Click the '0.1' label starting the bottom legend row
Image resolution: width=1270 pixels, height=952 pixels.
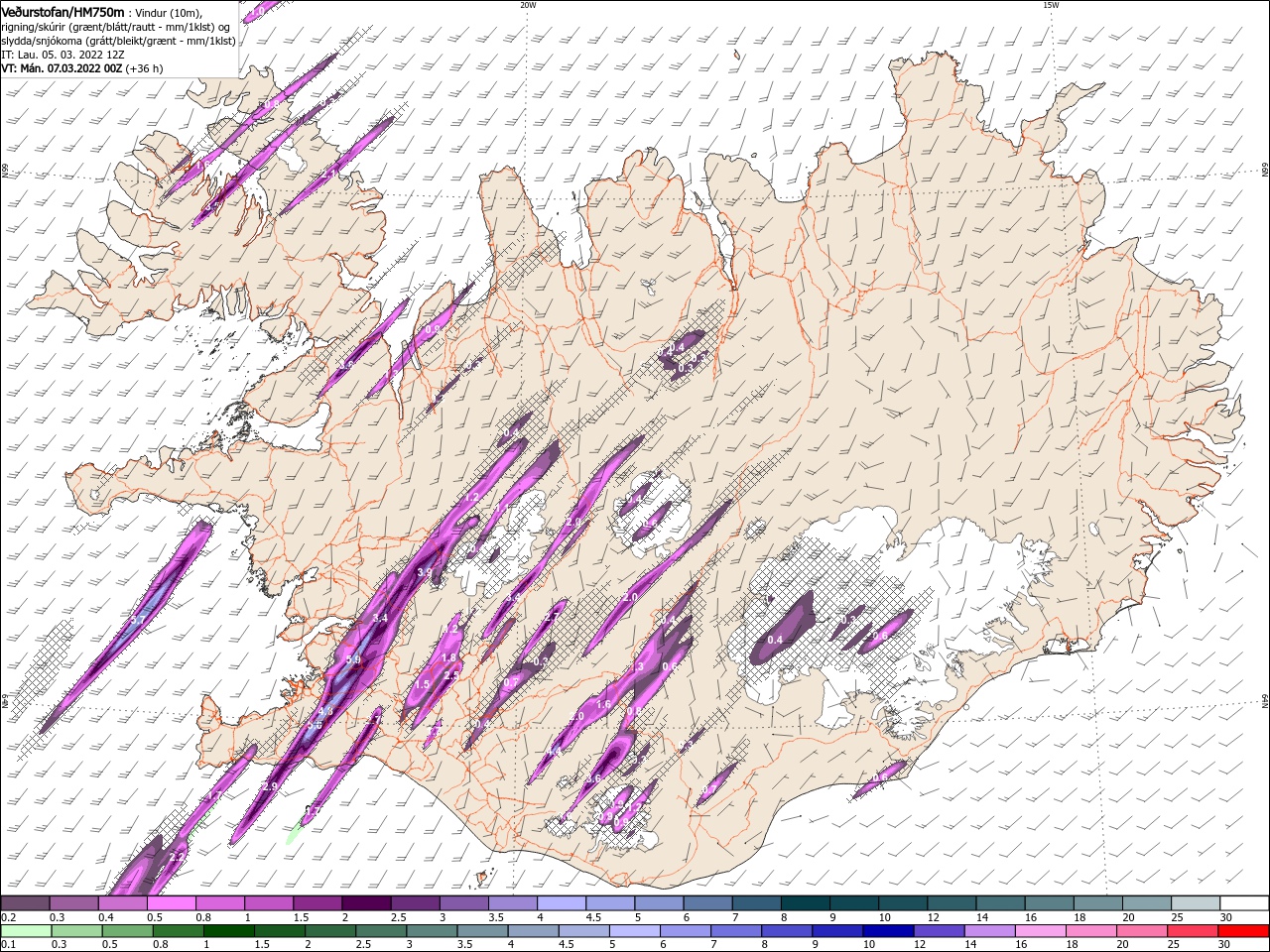tap(8, 945)
